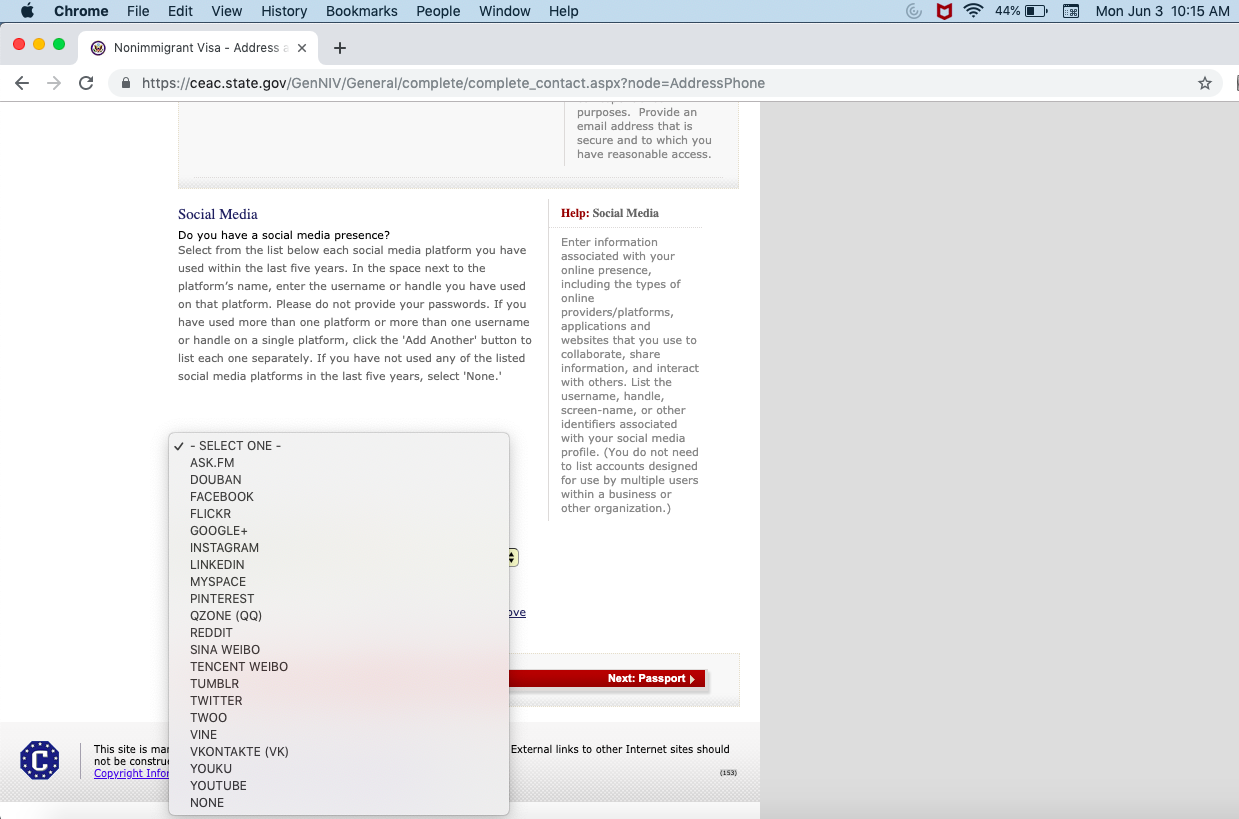Open the Help menu
Viewport: 1239px width, 819px height.
pyautogui.click(x=564, y=11)
